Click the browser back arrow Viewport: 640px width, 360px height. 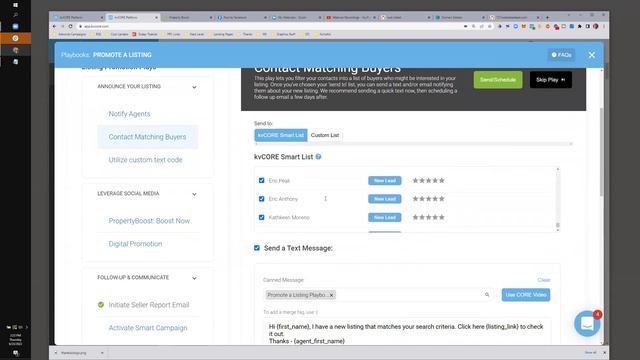pos(55,26)
